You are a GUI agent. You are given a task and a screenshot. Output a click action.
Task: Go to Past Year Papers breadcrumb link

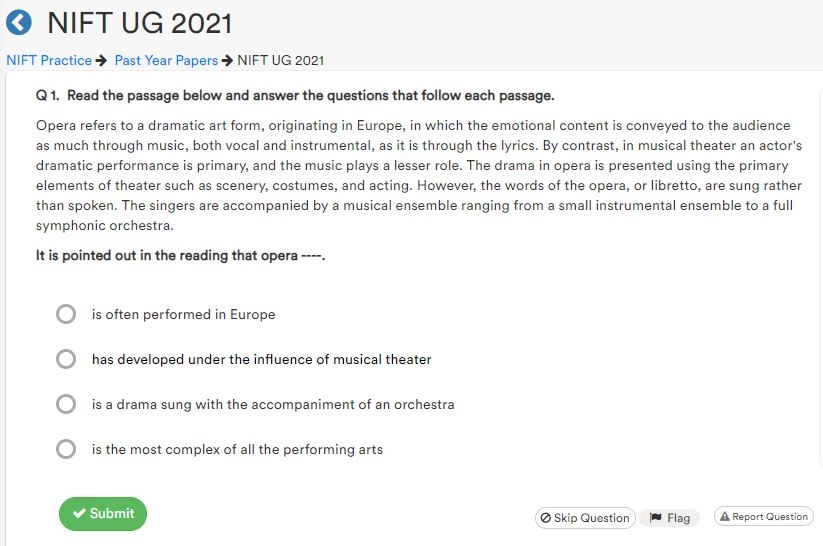166,61
